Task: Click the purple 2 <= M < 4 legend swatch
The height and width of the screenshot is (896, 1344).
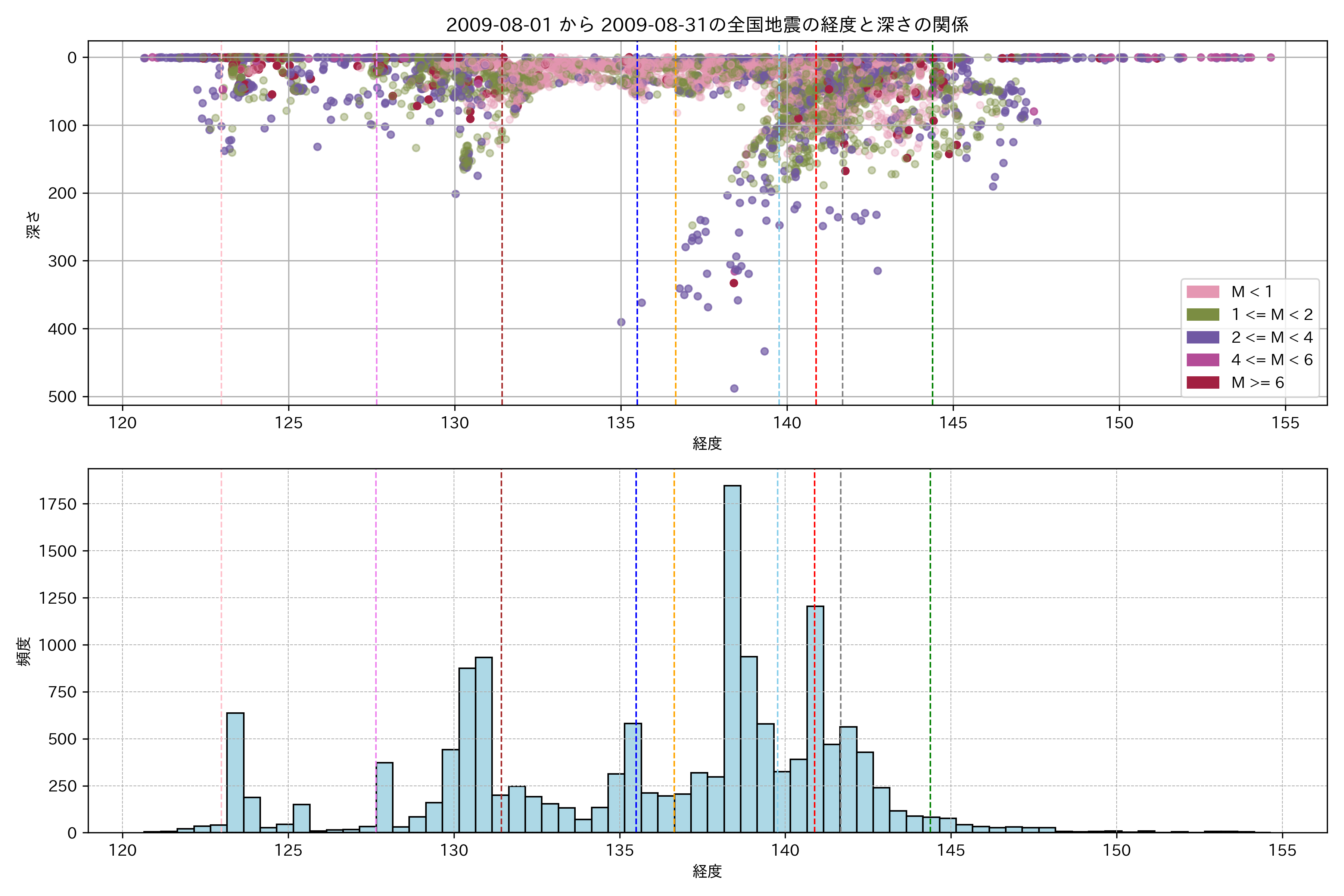Action: click(1202, 337)
